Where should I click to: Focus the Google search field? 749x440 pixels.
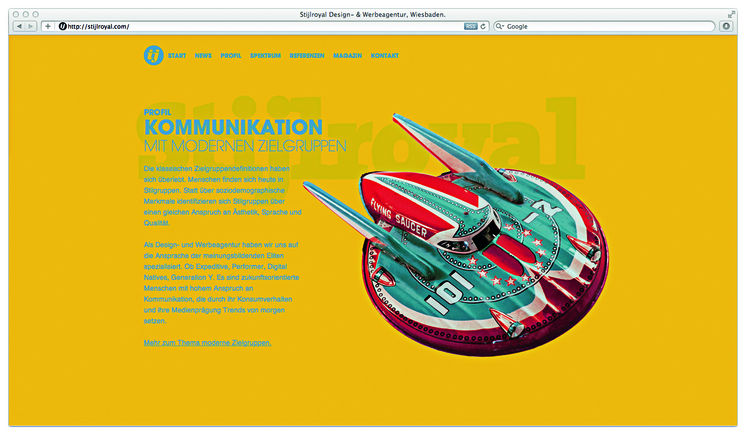[604, 26]
